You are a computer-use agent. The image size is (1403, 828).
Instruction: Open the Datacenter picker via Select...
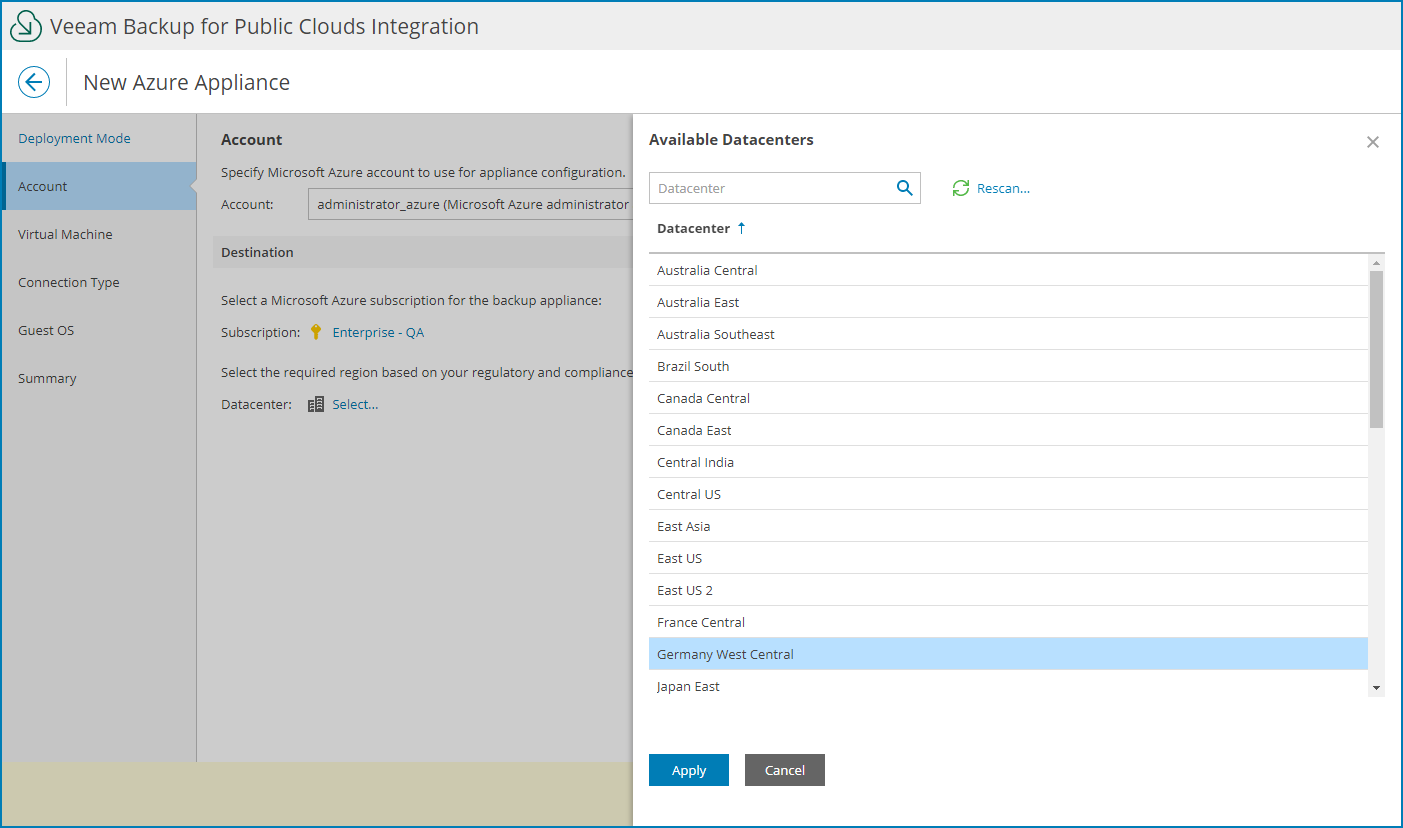pyautogui.click(x=356, y=404)
